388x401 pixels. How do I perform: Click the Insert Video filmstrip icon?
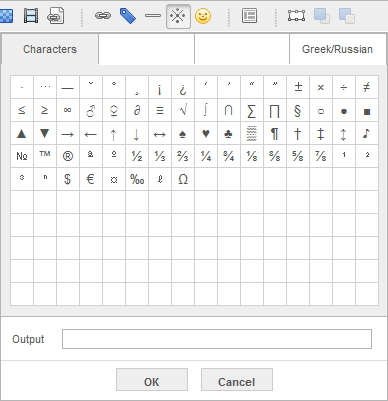(31, 16)
